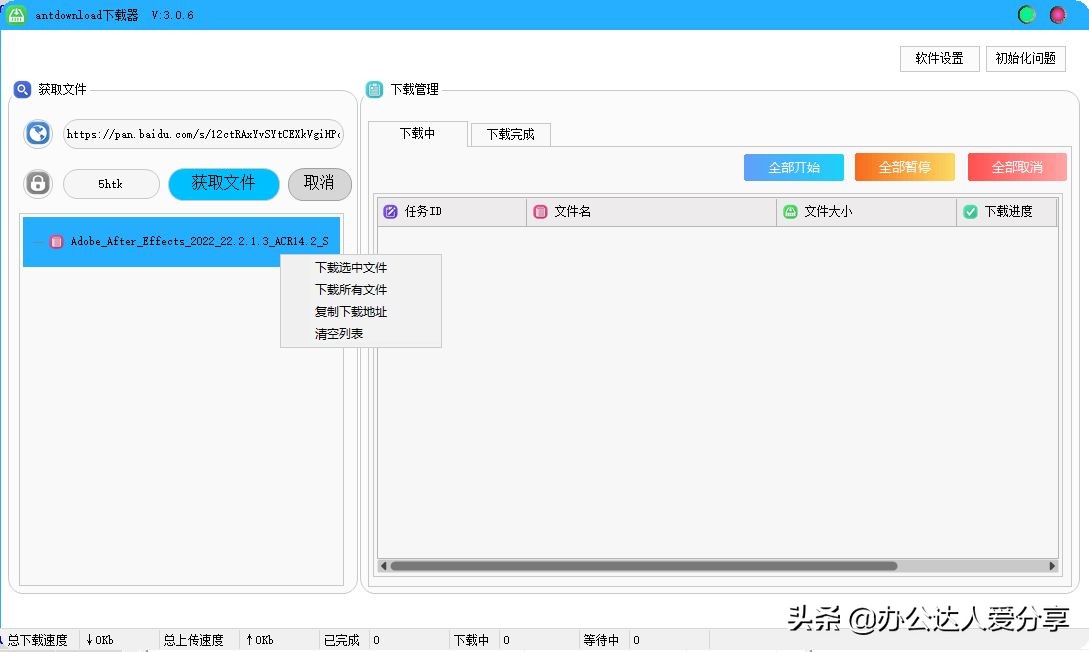Click the purple avatar icon at top right
The width and height of the screenshot is (1089, 652).
point(1056,15)
